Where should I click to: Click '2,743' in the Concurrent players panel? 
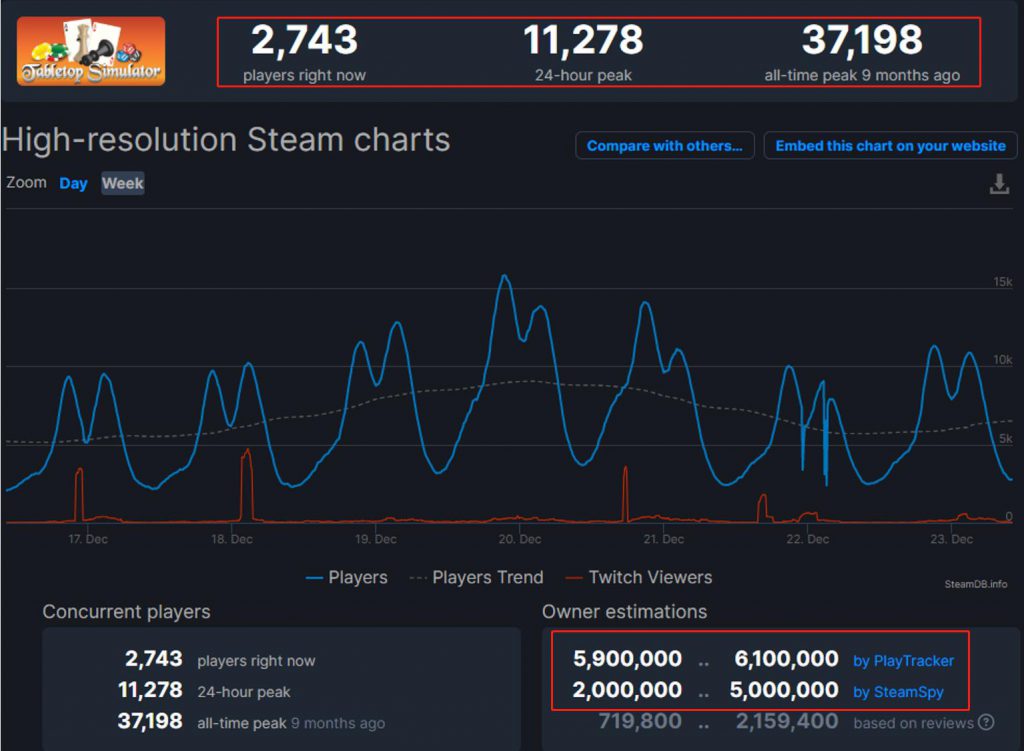pyautogui.click(x=153, y=659)
